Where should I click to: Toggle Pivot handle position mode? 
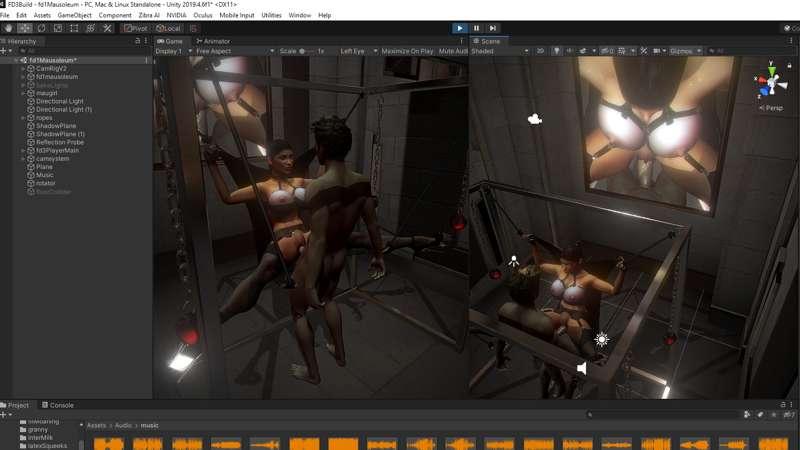(136, 29)
